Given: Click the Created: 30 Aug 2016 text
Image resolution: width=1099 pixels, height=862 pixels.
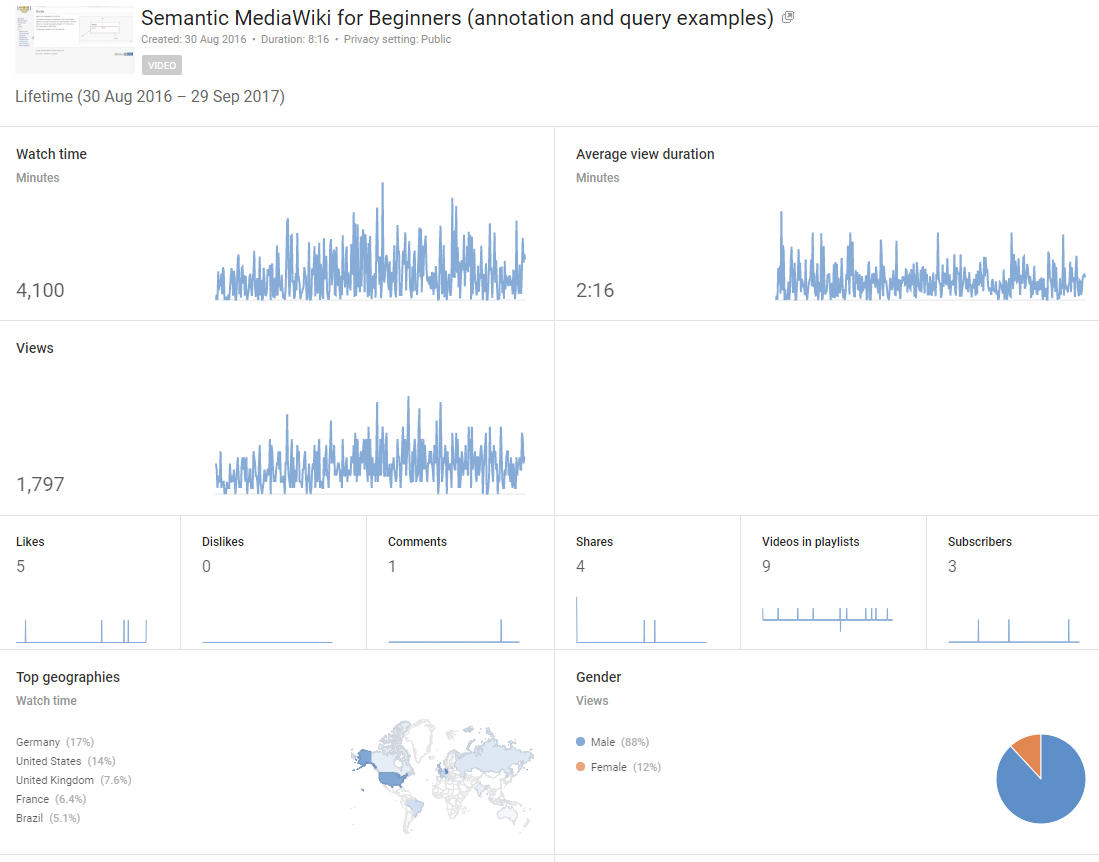Looking at the screenshot, I should tap(194, 39).
